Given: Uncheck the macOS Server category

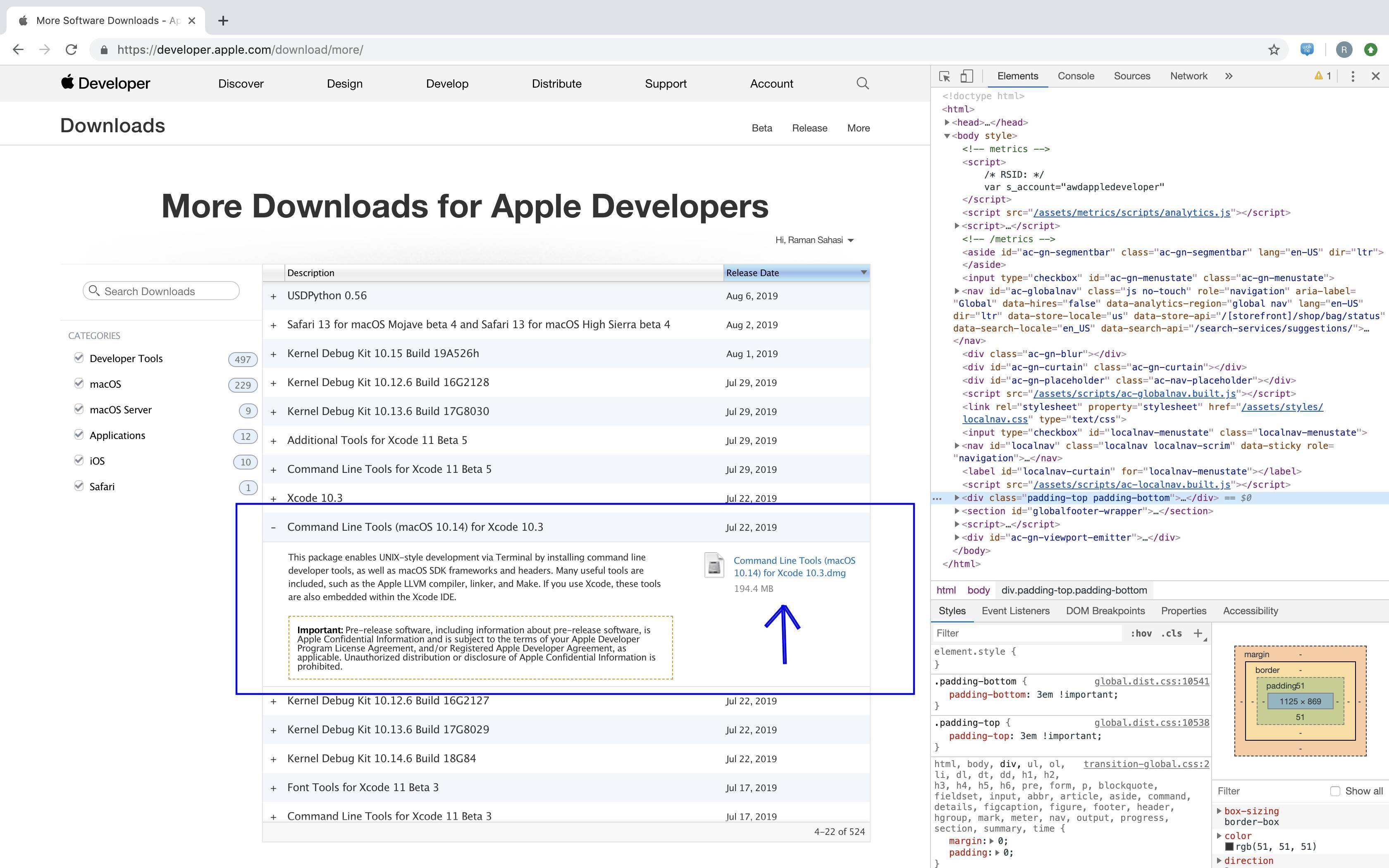Looking at the screenshot, I should (79, 409).
